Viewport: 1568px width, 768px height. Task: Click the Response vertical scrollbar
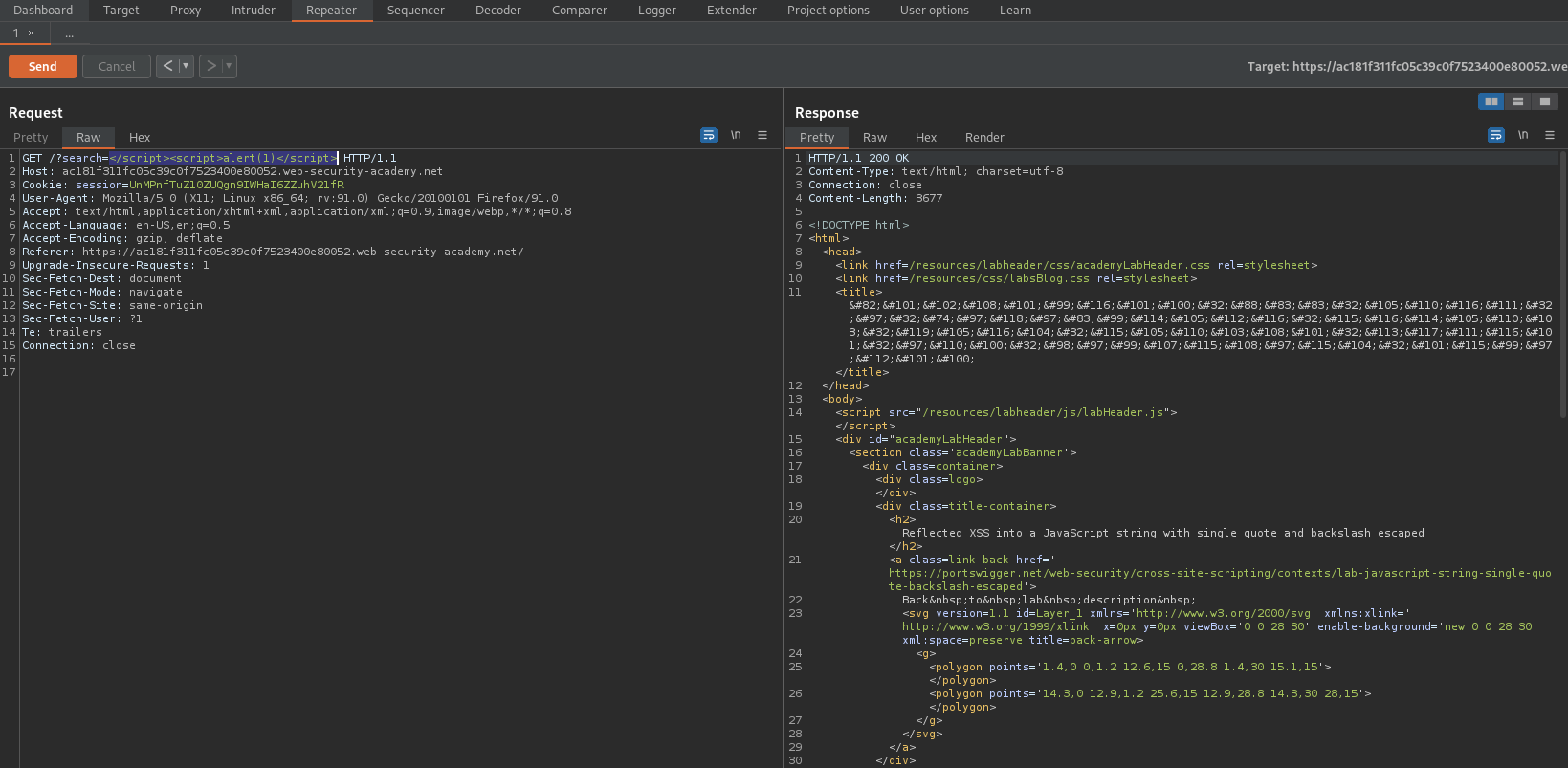1563,285
